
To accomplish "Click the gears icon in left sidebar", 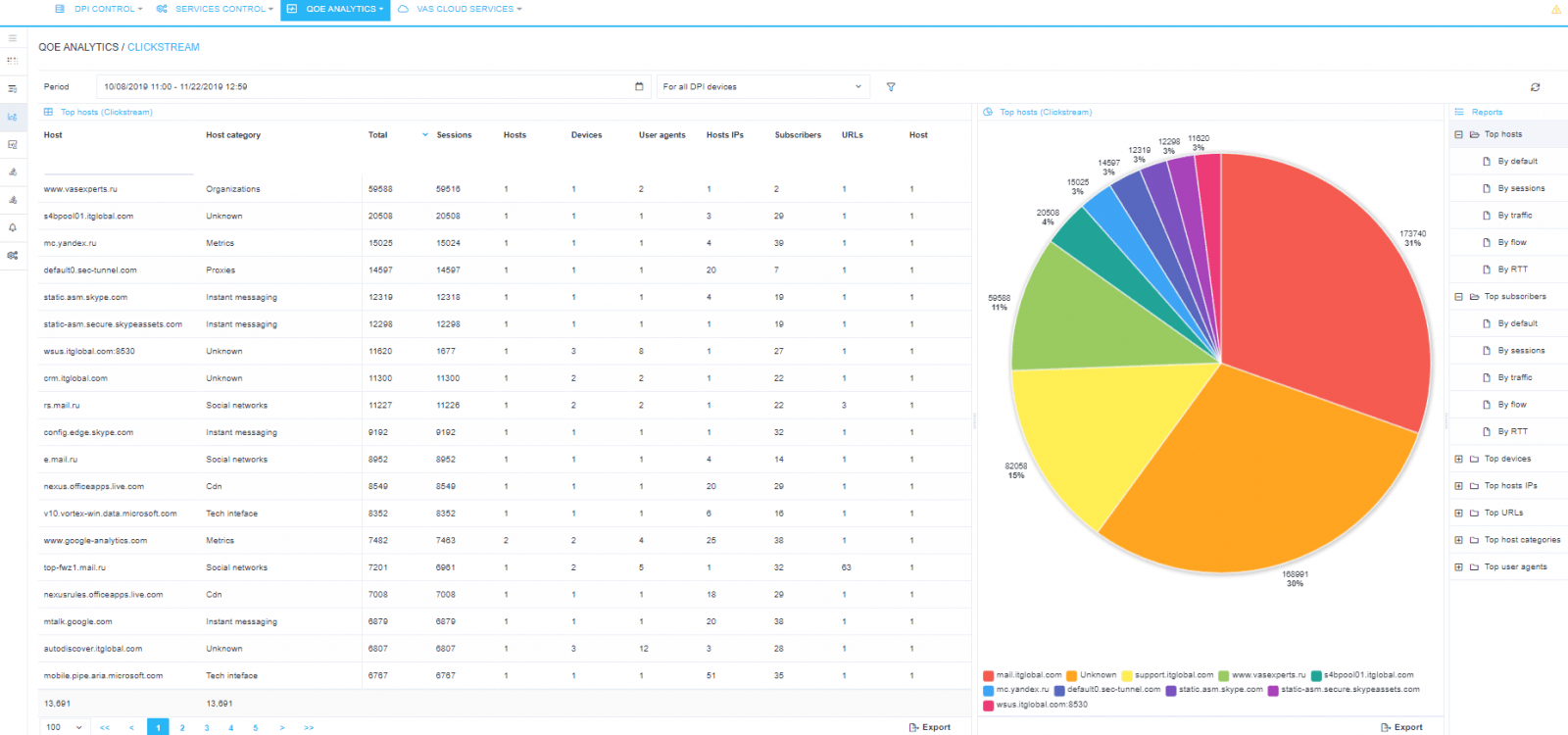I will pyautogui.click(x=13, y=255).
